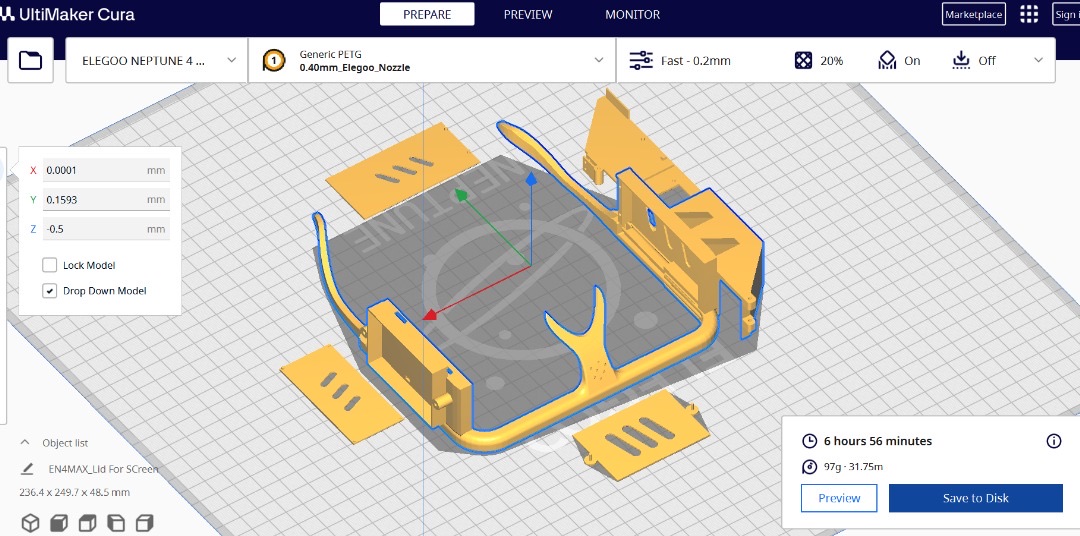The width and height of the screenshot is (1080, 536).
Task: Click the Fast - 0.2mm profile text
Action: point(696,61)
